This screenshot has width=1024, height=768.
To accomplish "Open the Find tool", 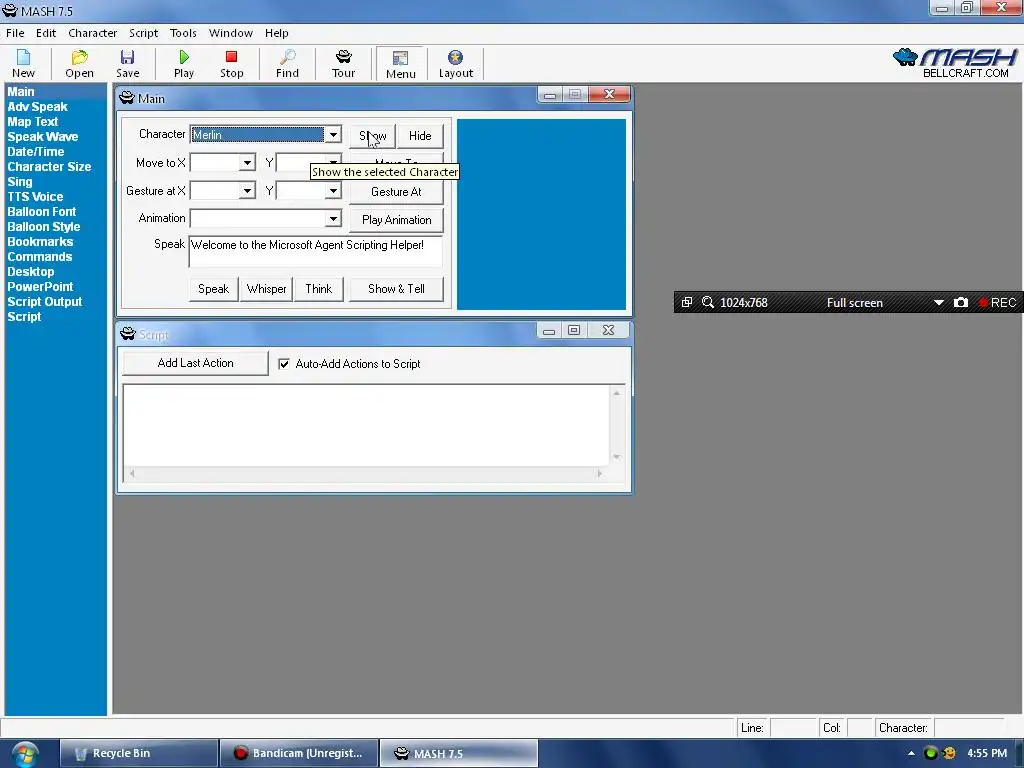I will 287,64.
